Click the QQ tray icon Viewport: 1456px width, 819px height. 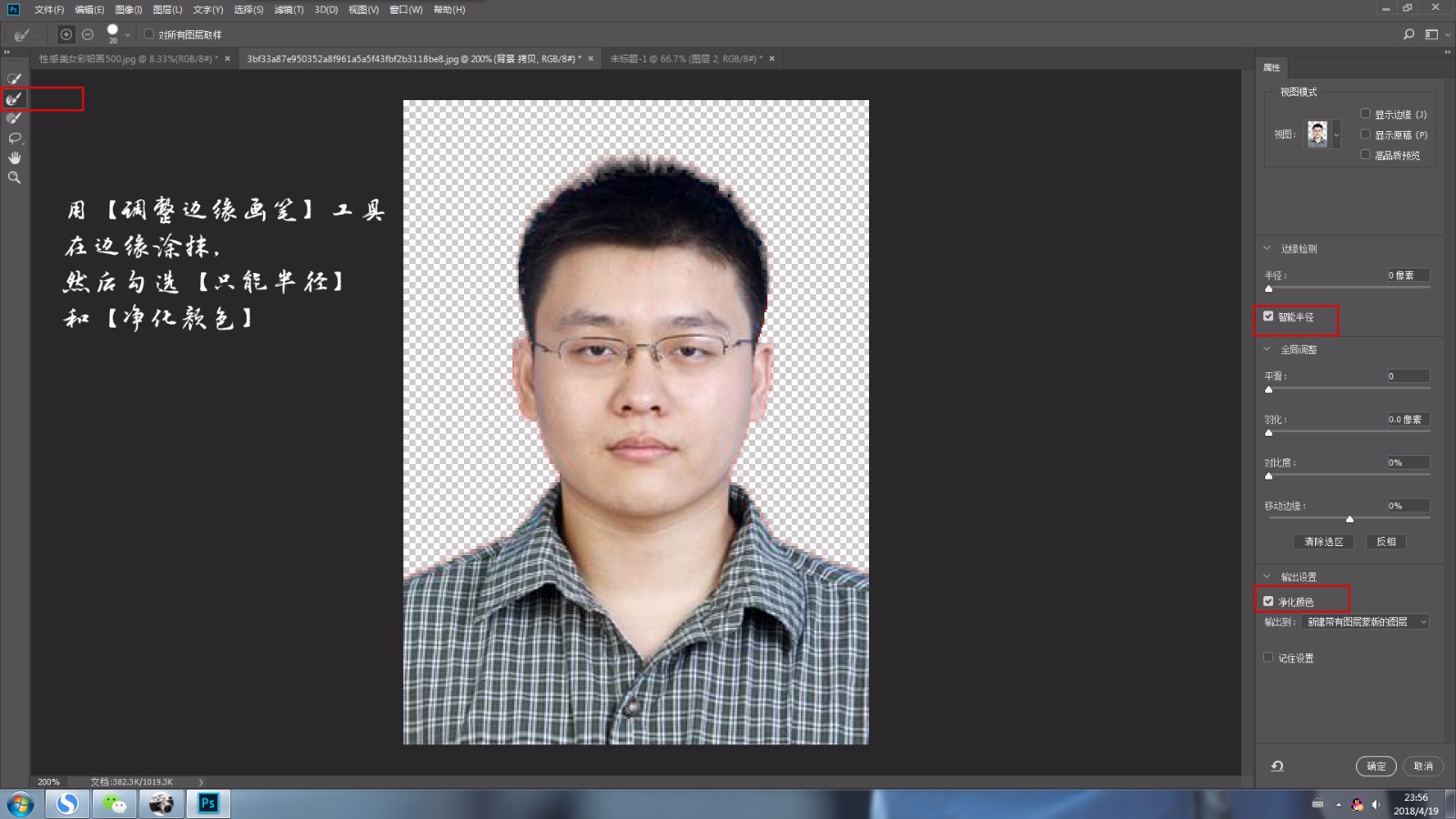coord(1358,804)
